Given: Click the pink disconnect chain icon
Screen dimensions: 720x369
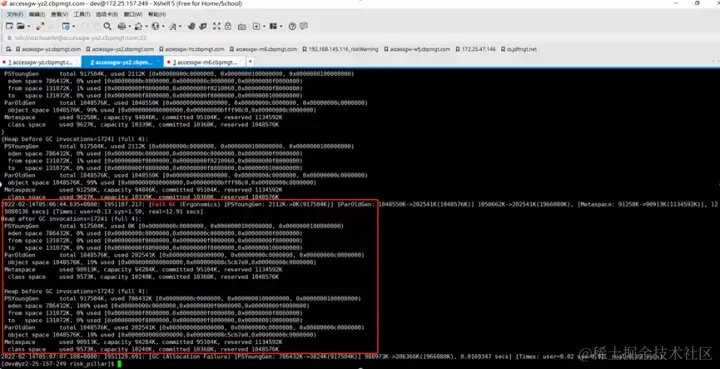Looking at the screenshot, I should pyautogui.click(x=40, y=26).
